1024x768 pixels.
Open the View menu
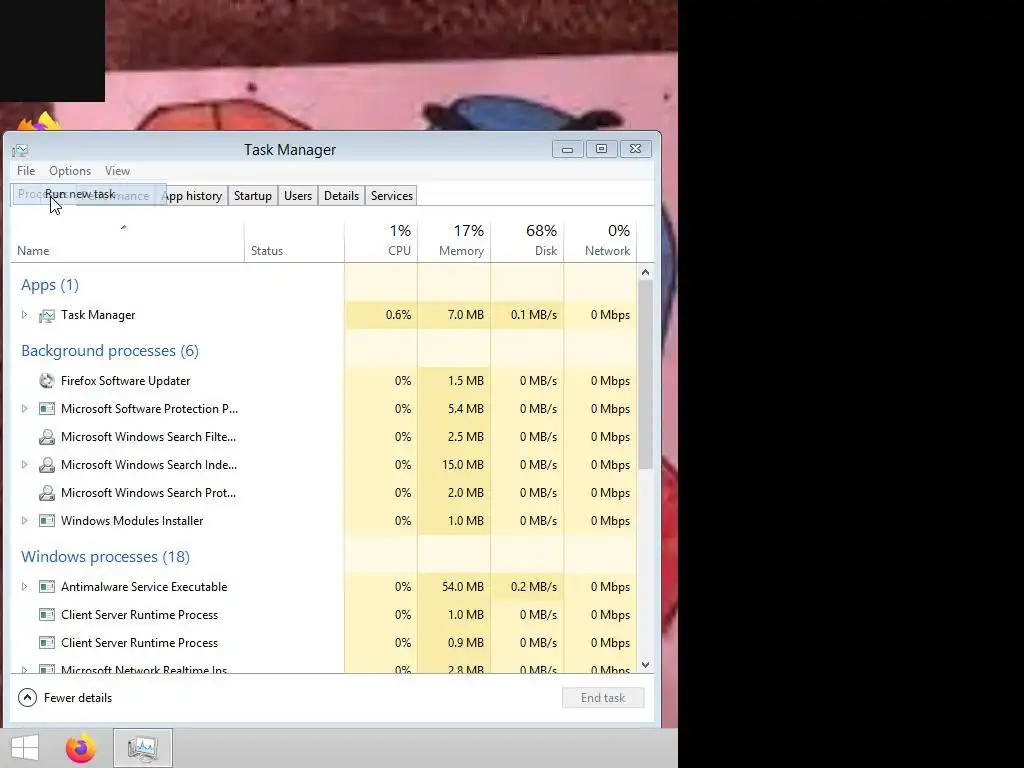(118, 171)
